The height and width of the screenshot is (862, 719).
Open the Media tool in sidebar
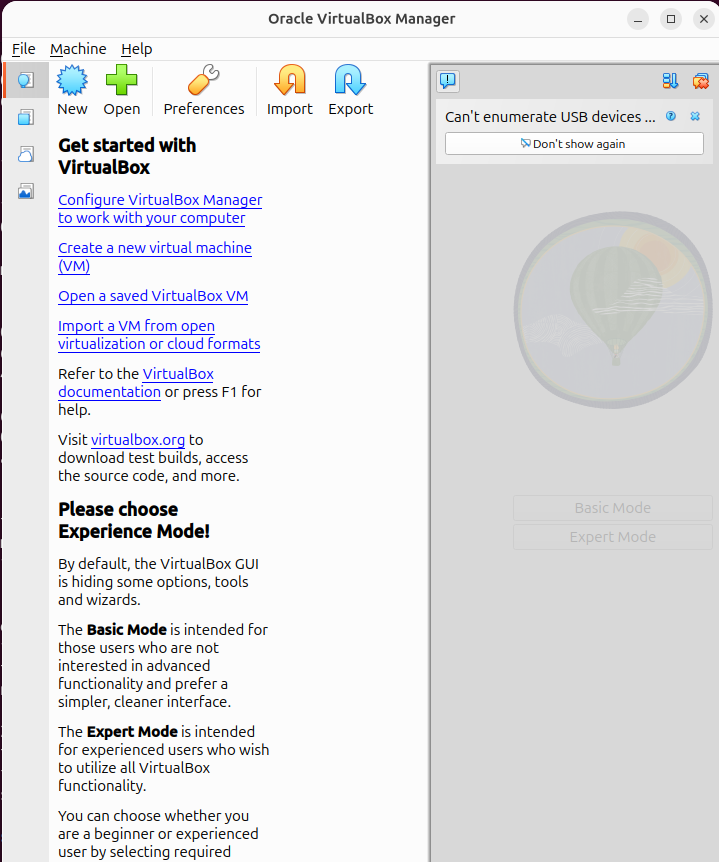25,191
